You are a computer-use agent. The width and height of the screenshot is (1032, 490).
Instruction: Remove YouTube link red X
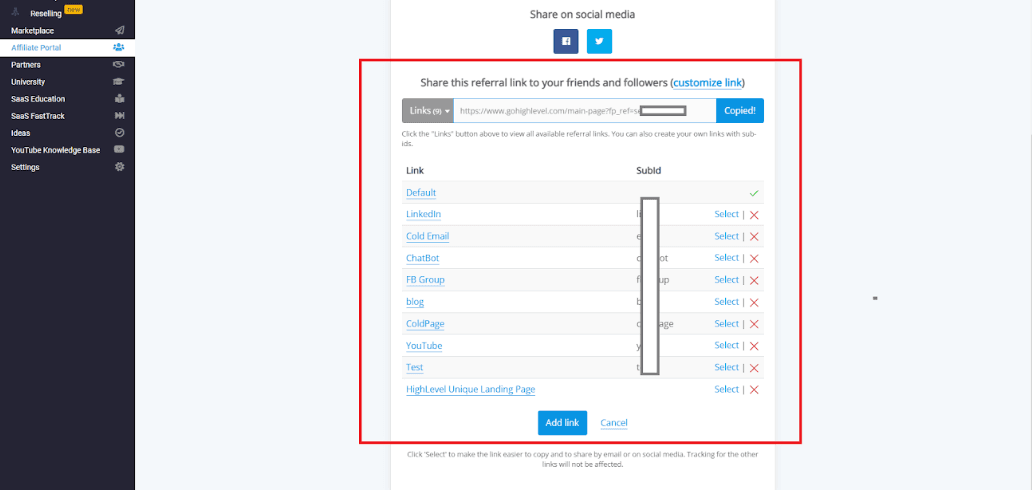click(x=754, y=346)
